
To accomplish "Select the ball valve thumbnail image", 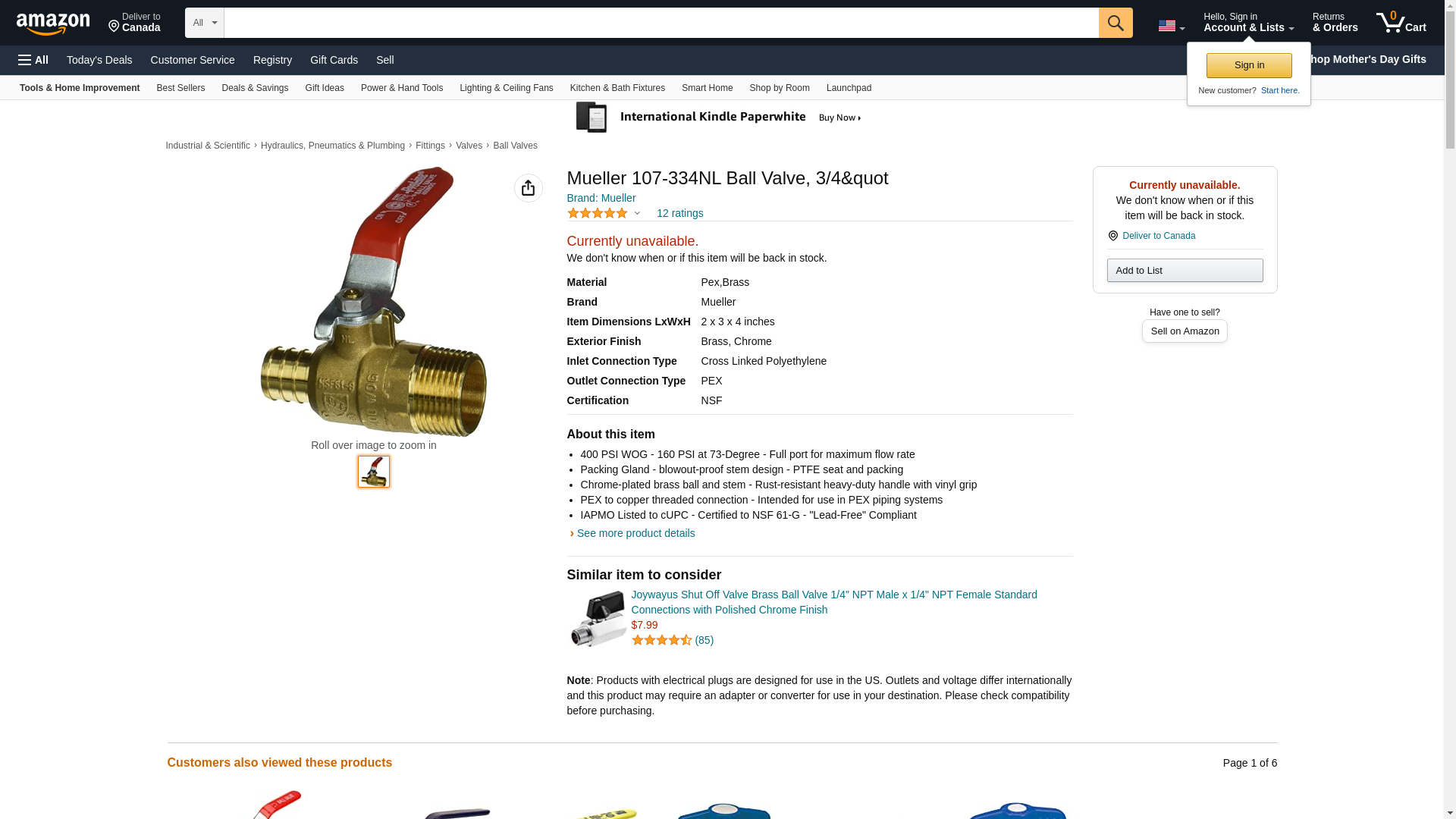I will click(374, 472).
